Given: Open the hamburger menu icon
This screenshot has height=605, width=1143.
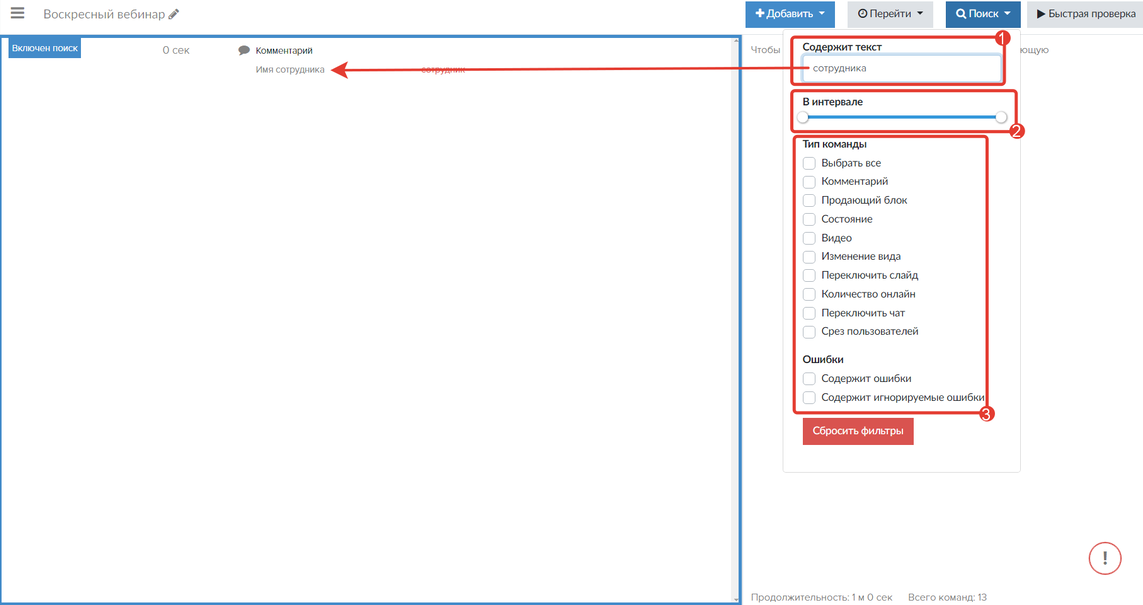Looking at the screenshot, I should [17, 14].
